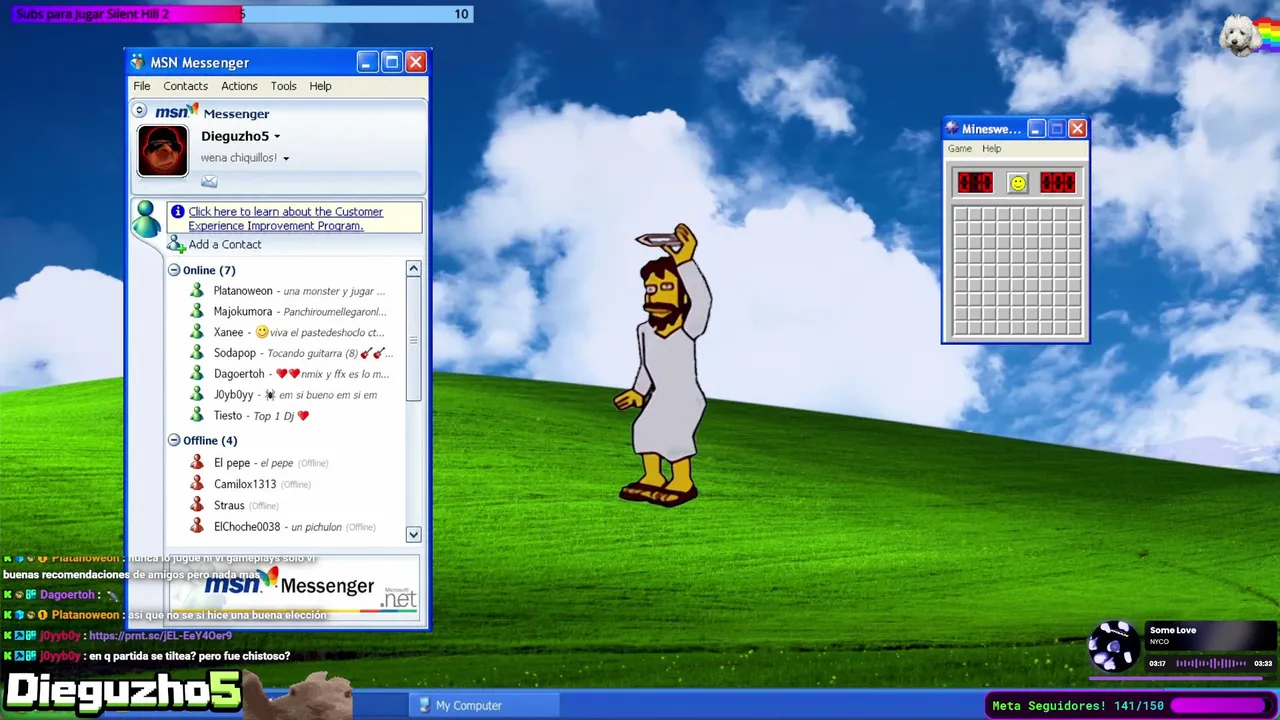Click the Minesweeper title bar mine icon
Viewport: 1280px width, 720px height.
[952, 129]
